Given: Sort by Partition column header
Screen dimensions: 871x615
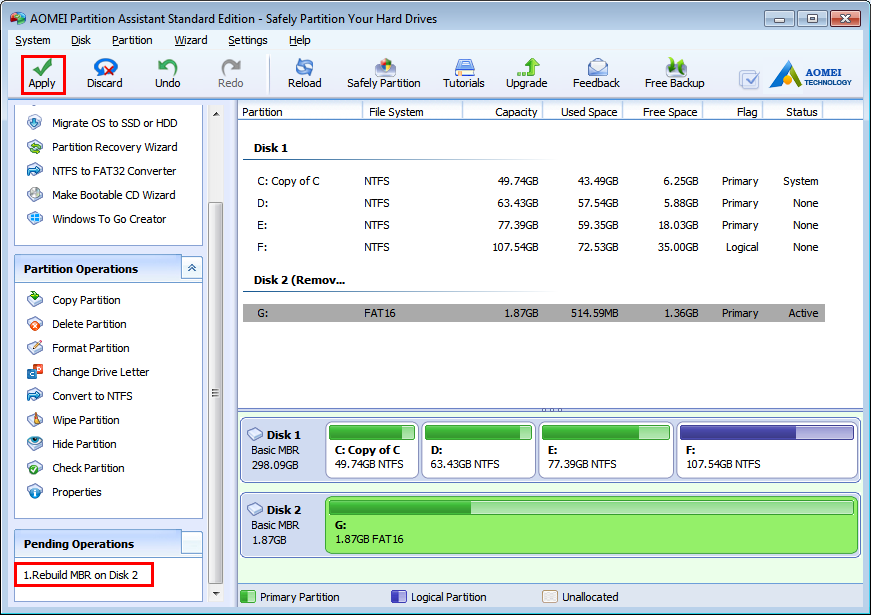Looking at the screenshot, I should 301,112.
